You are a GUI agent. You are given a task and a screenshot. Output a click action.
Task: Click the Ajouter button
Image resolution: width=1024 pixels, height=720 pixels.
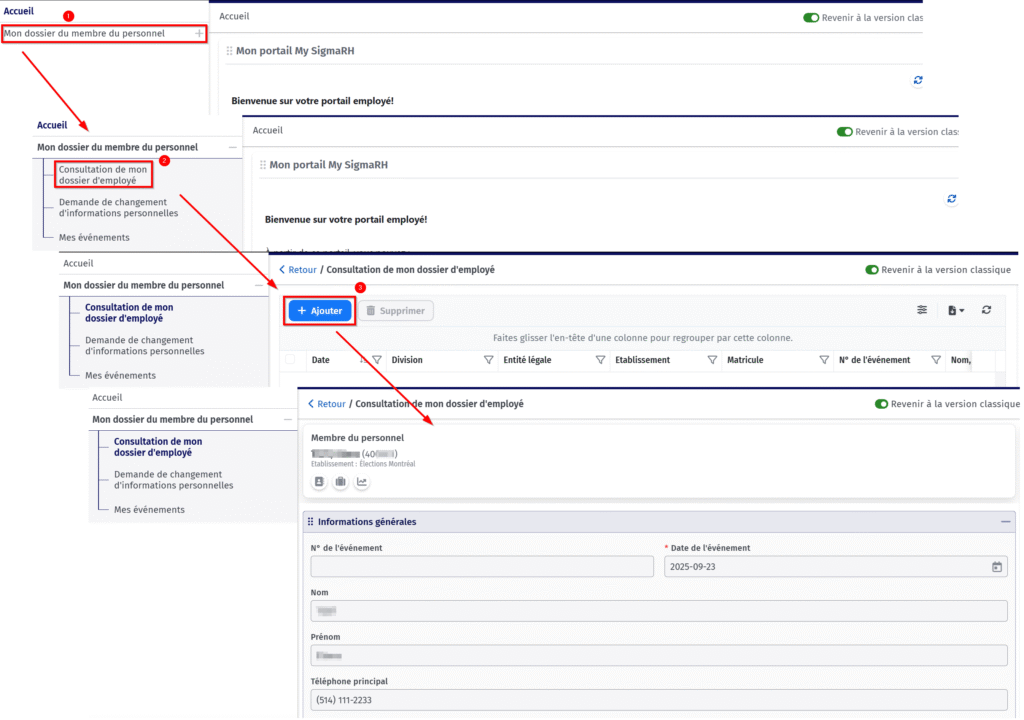(320, 311)
